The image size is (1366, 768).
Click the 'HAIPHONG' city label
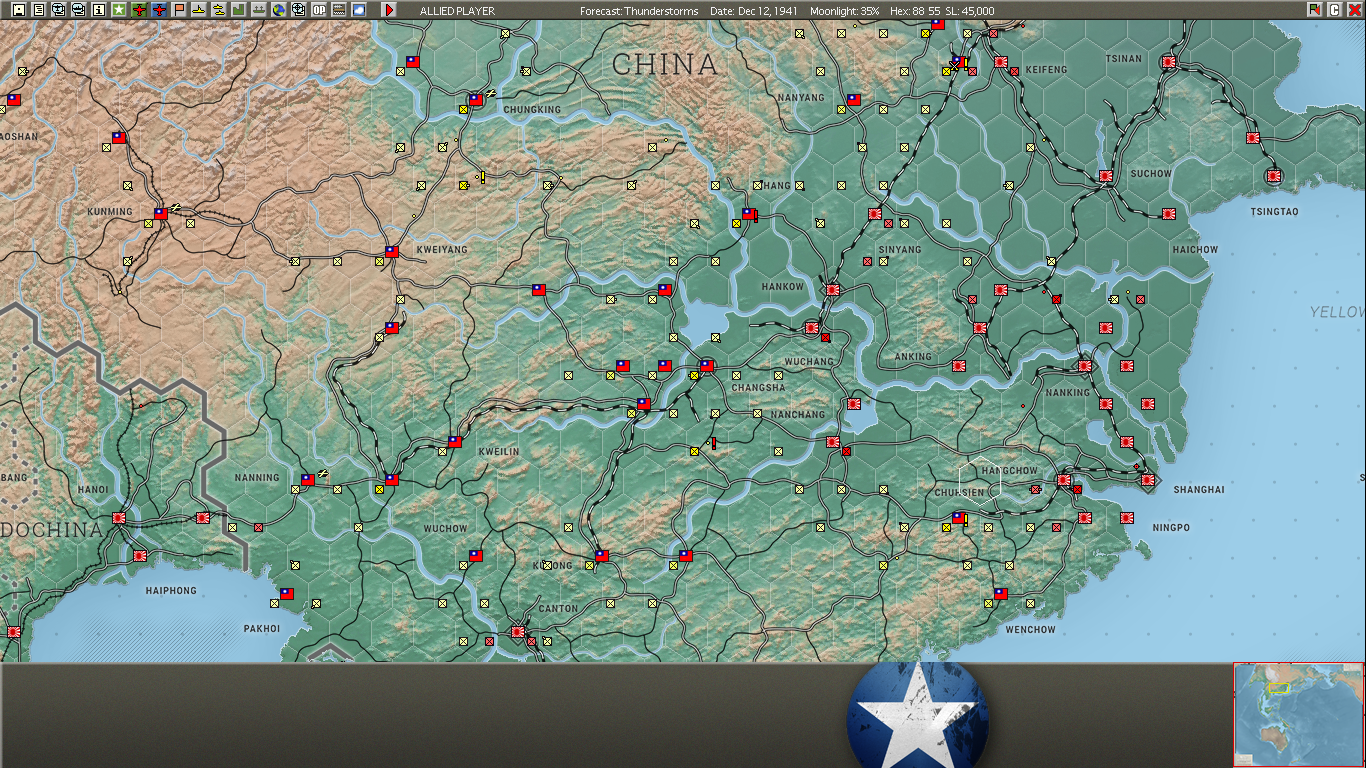point(171,591)
